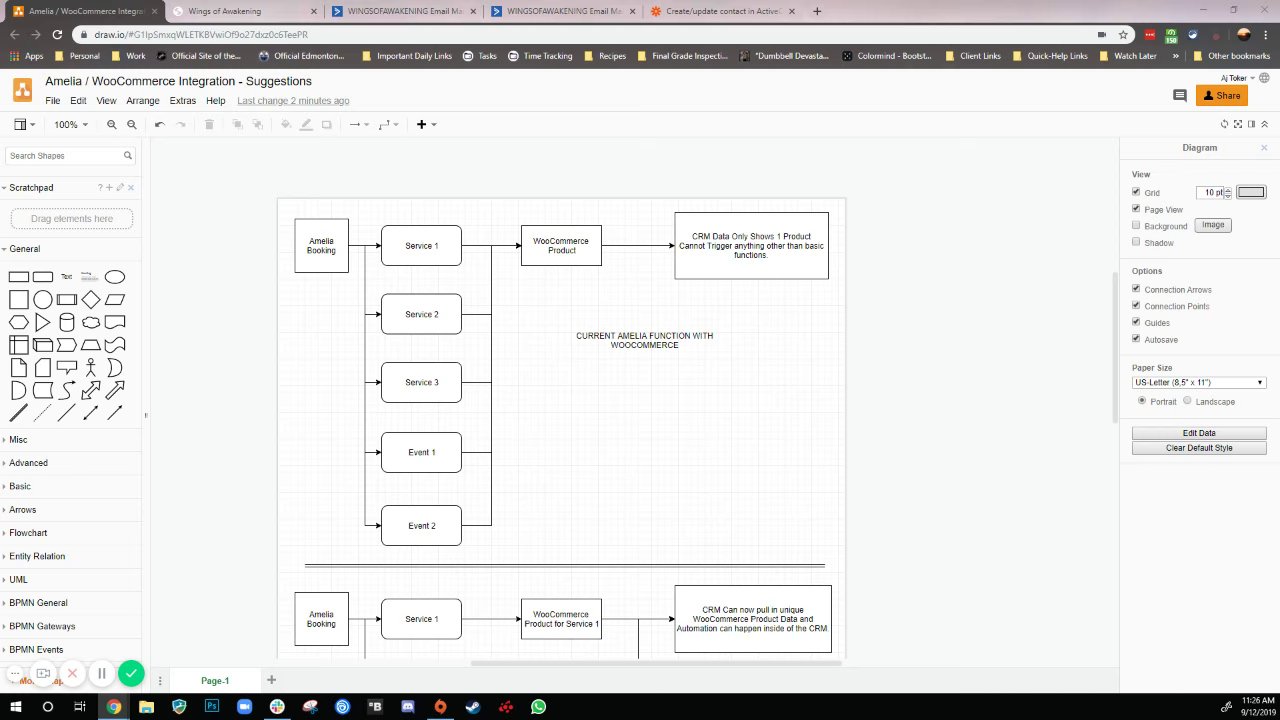Toggle the Connection Arrows checkbox
Image resolution: width=1280 pixels, height=720 pixels.
1136,289
